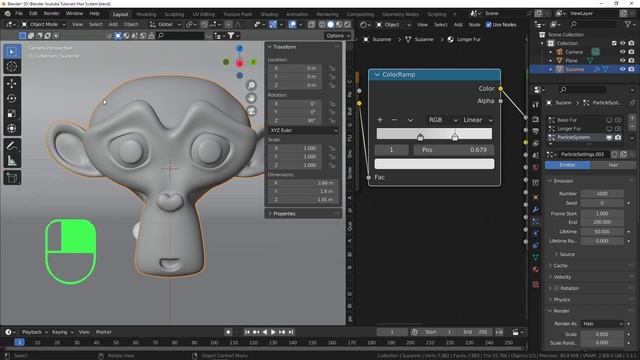The width and height of the screenshot is (640, 360).
Task: Click the ColorRamp stop color swatch
Action: coord(434,164)
